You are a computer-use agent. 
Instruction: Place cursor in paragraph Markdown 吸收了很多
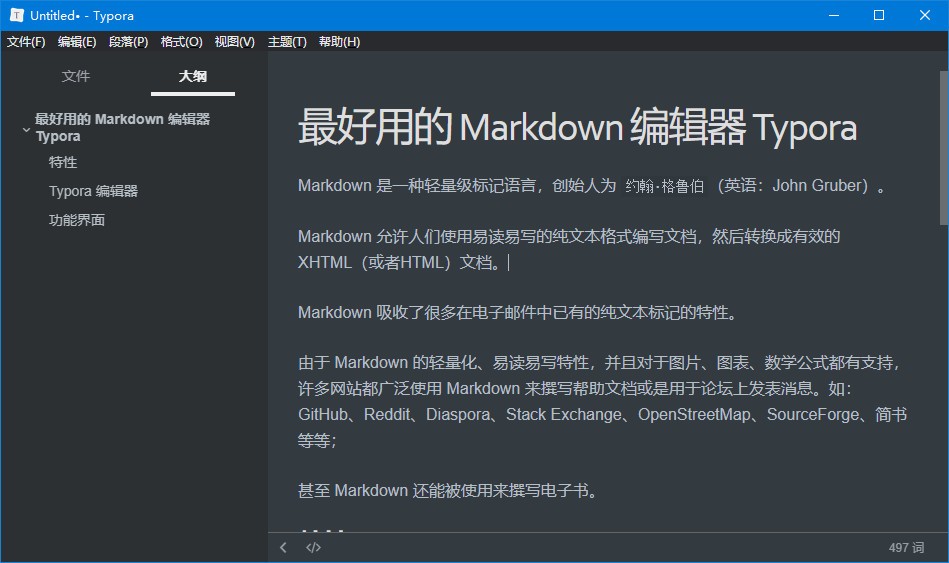click(x=518, y=312)
